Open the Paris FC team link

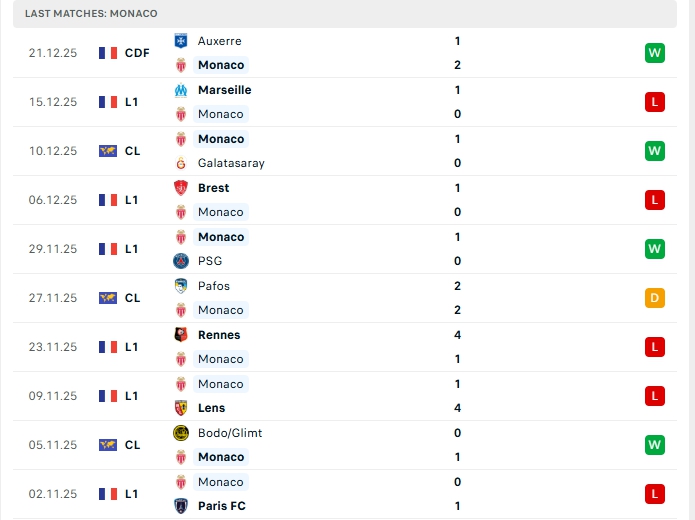tap(222, 506)
